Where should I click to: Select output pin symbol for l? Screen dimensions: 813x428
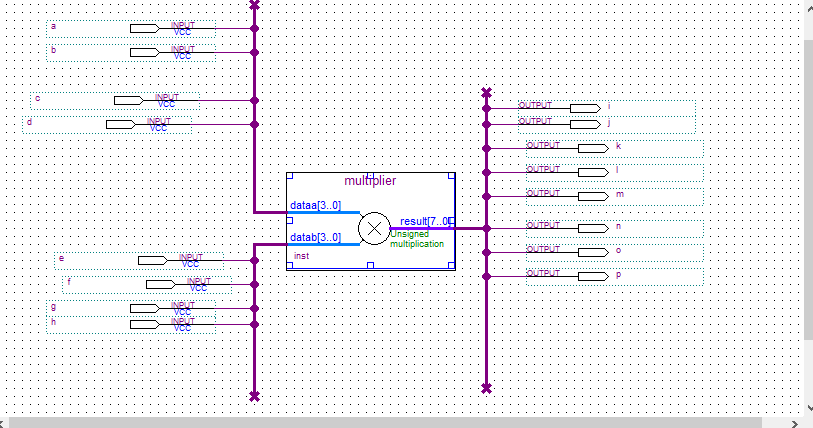coord(593,172)
